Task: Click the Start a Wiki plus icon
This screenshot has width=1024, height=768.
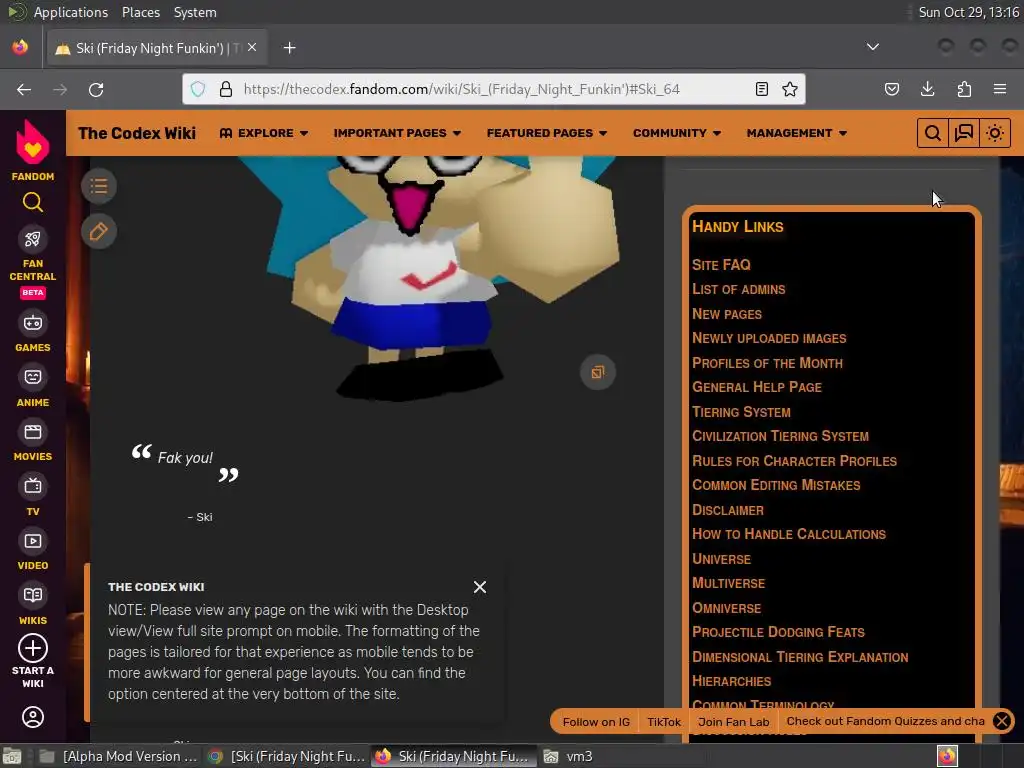Action: [33, 648]
